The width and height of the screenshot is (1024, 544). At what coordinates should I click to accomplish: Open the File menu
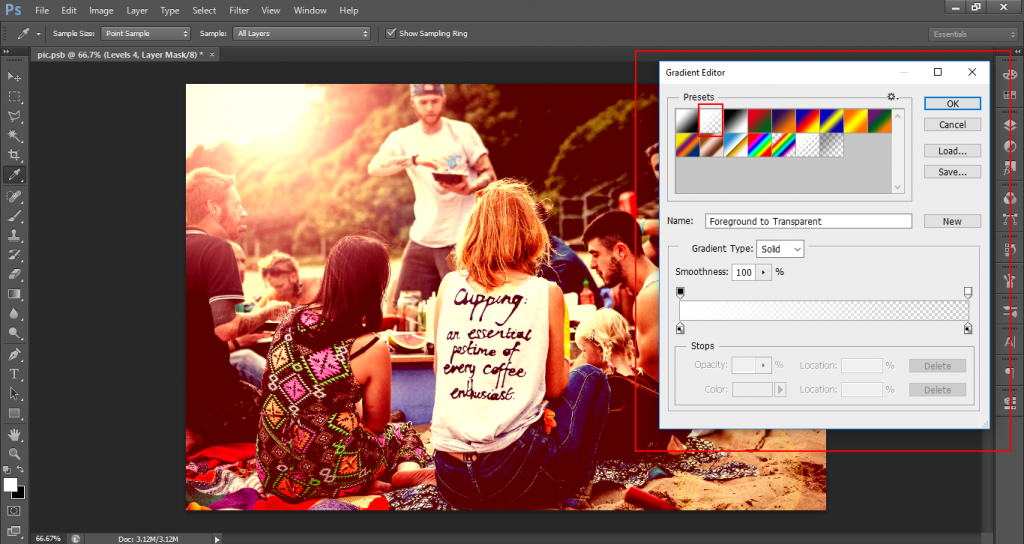coord(42,10)
